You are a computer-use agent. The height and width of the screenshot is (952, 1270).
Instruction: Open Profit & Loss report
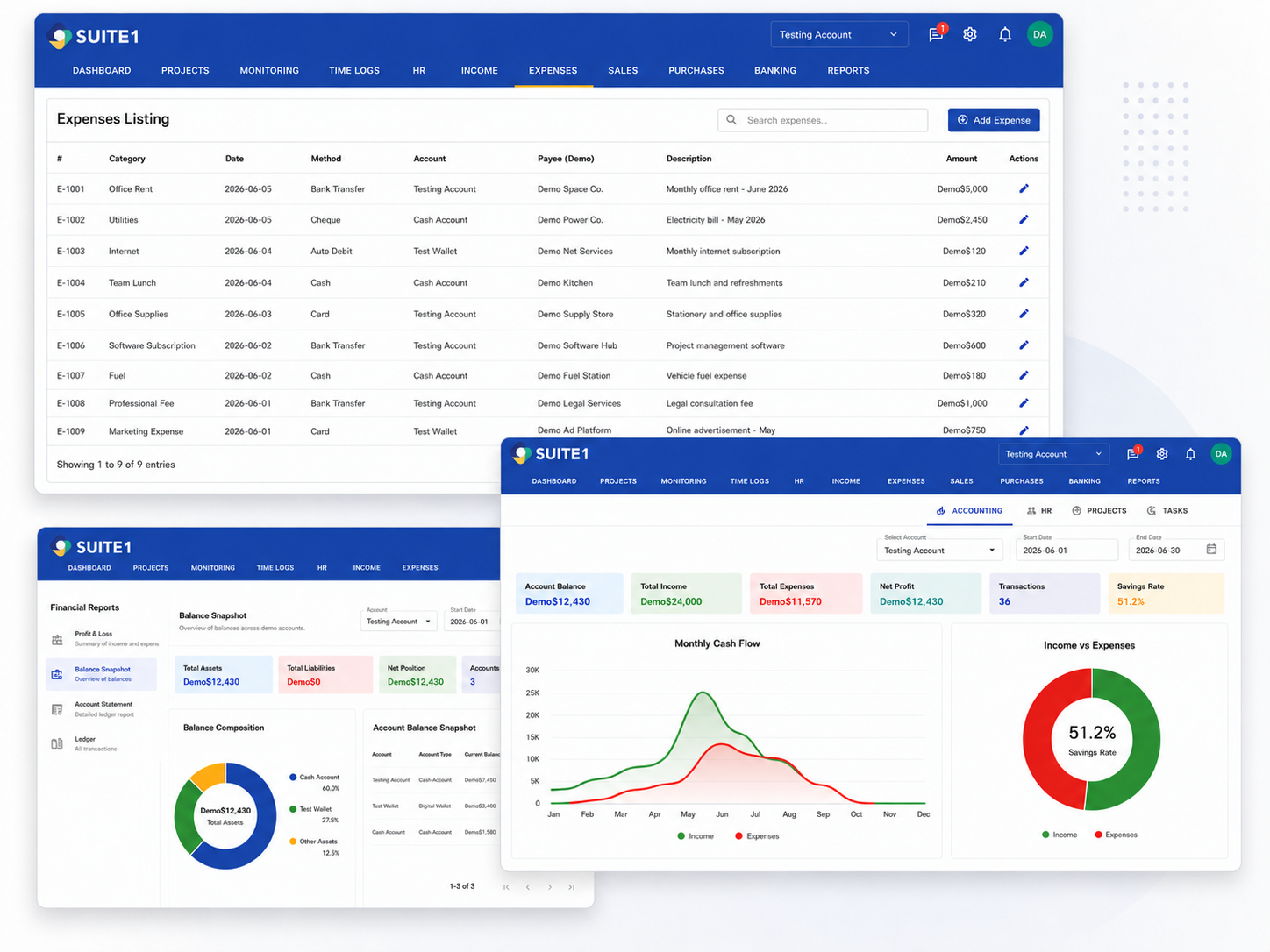tap(102, 639)
